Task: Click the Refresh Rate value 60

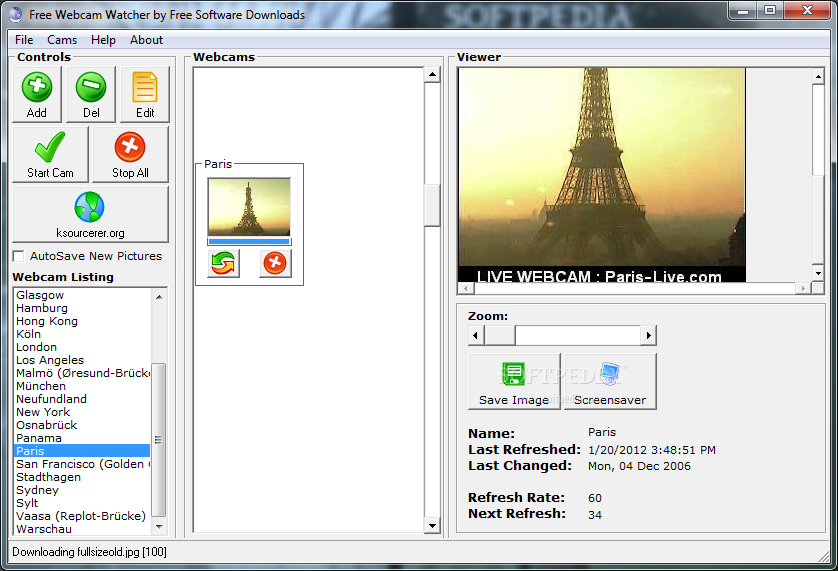Action: pyautogui.click(x=595, y=498)
